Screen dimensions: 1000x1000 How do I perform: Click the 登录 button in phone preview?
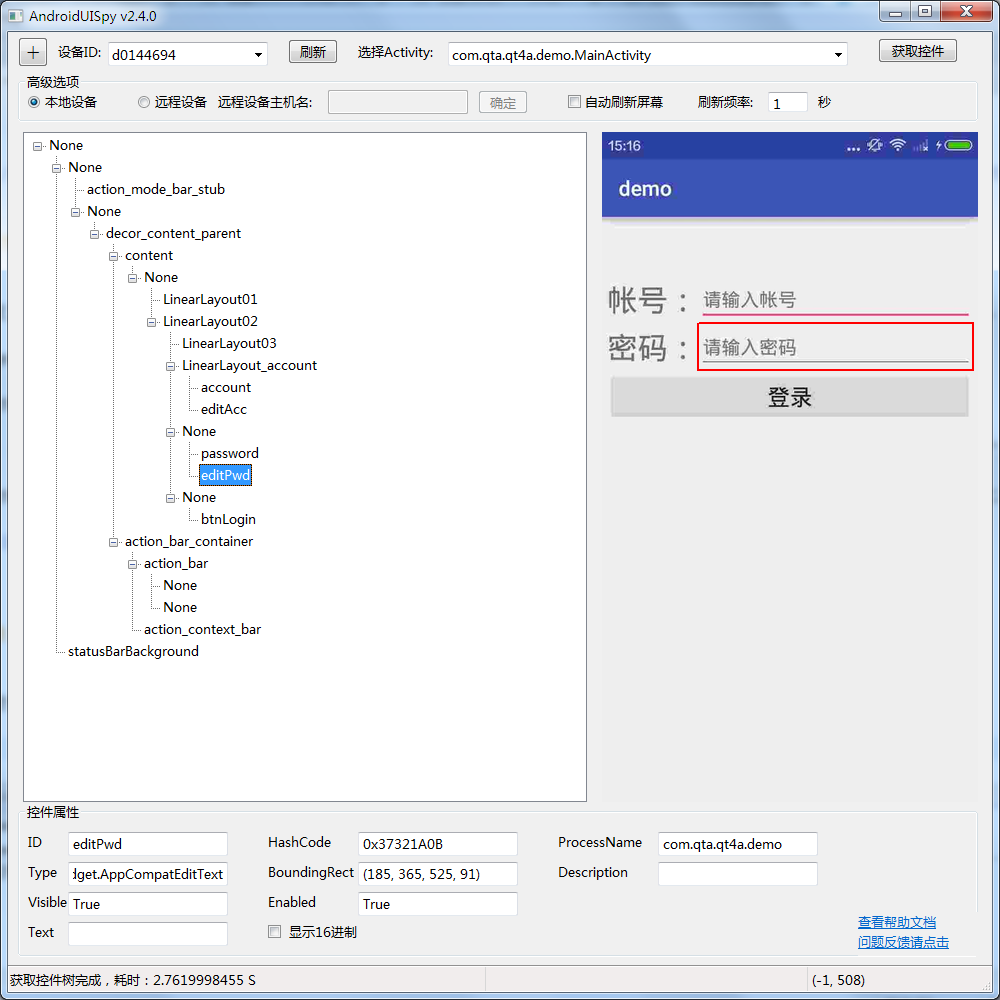[790, 397]
